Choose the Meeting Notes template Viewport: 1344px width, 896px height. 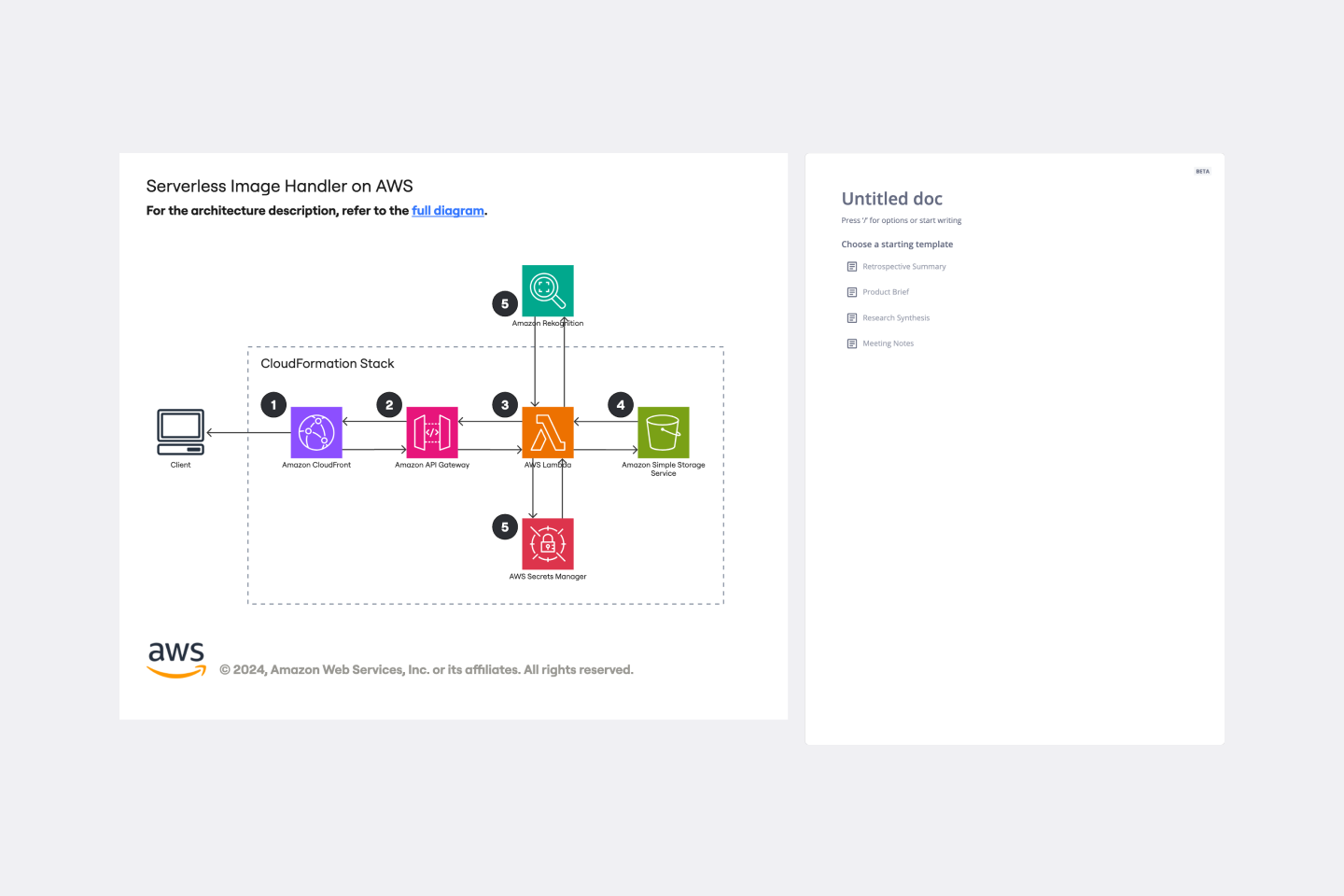888,343
